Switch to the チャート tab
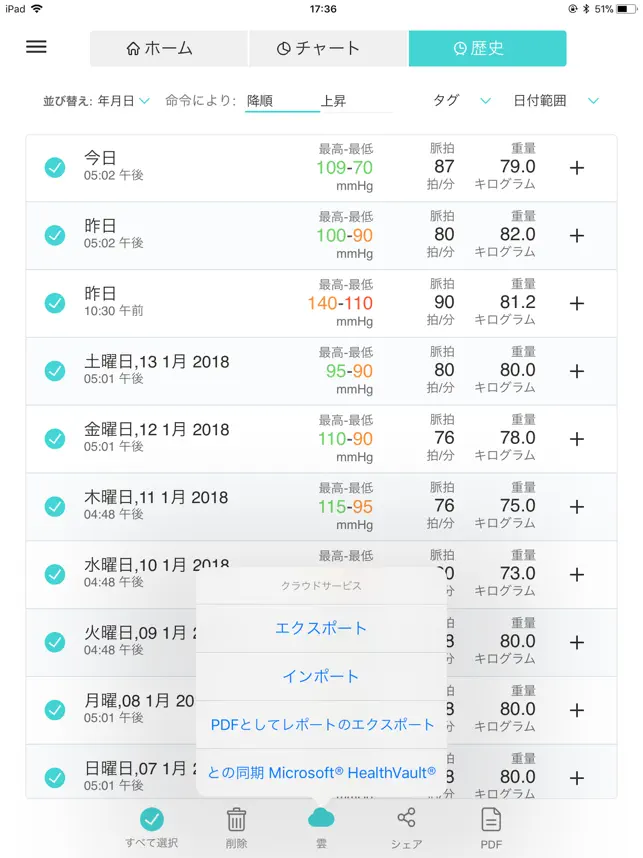 click(328, 48)
